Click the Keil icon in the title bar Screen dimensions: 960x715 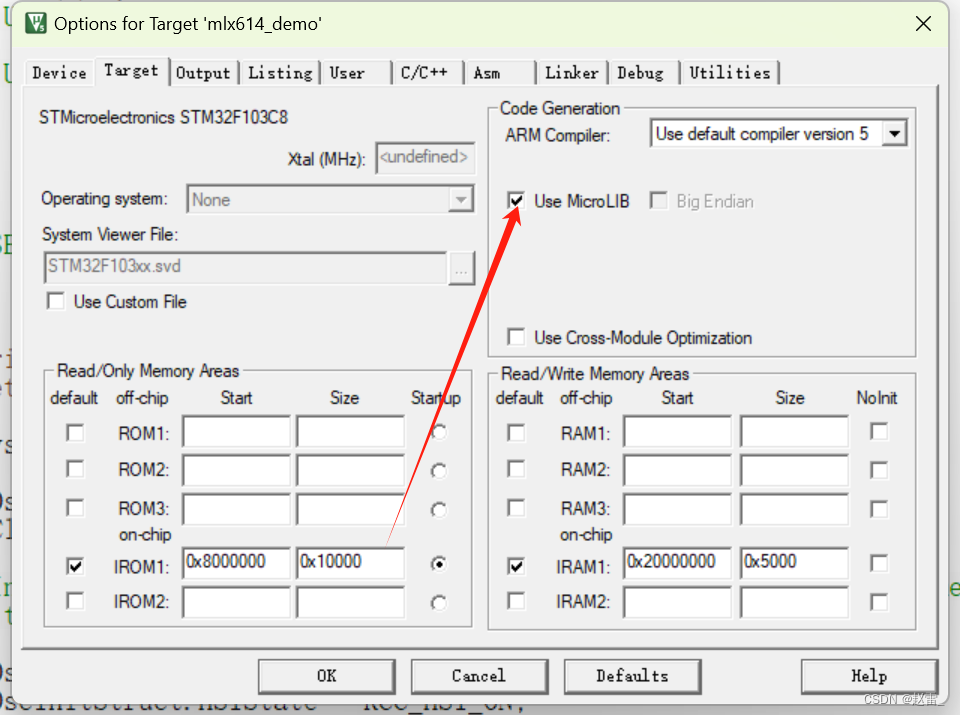coord(34,22)
